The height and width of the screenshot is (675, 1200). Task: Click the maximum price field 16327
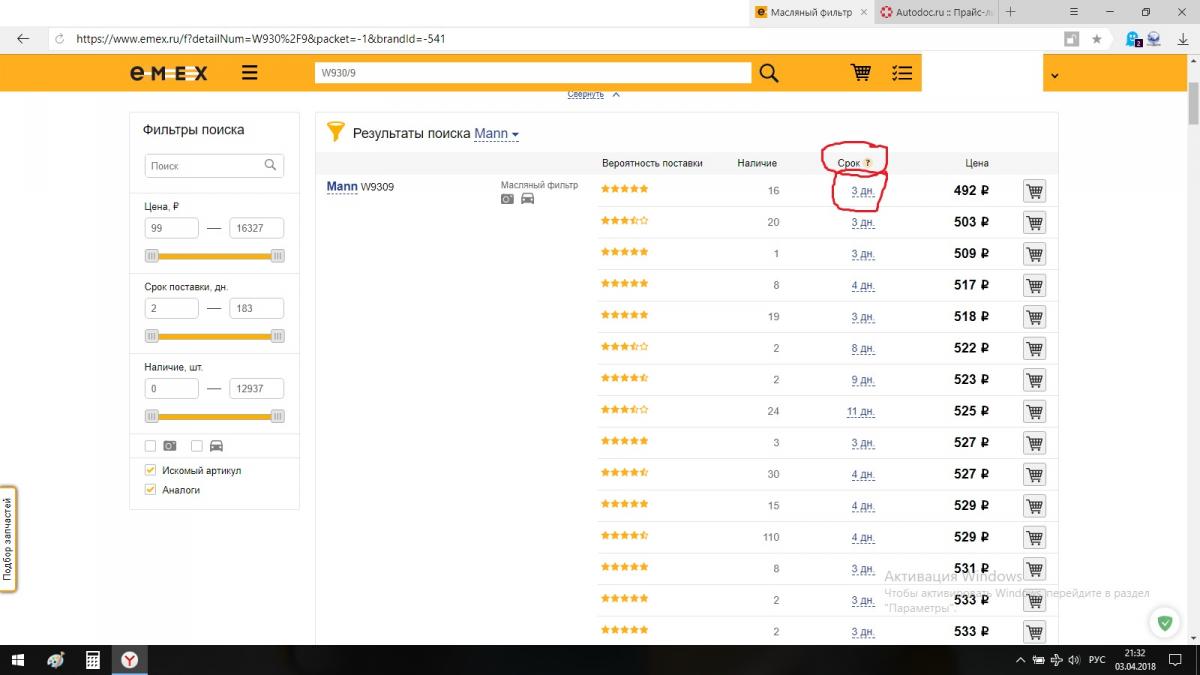[x=256, y=229]
